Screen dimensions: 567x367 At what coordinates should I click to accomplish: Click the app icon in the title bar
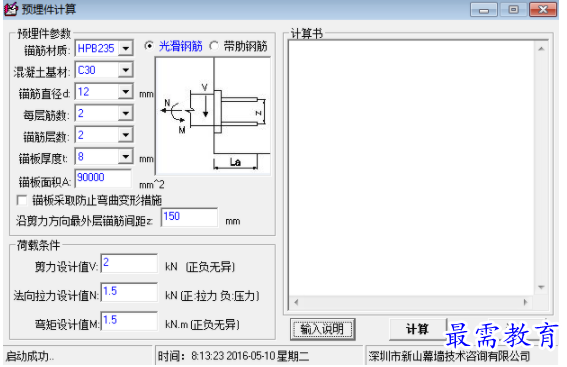(x=11, y=9)
